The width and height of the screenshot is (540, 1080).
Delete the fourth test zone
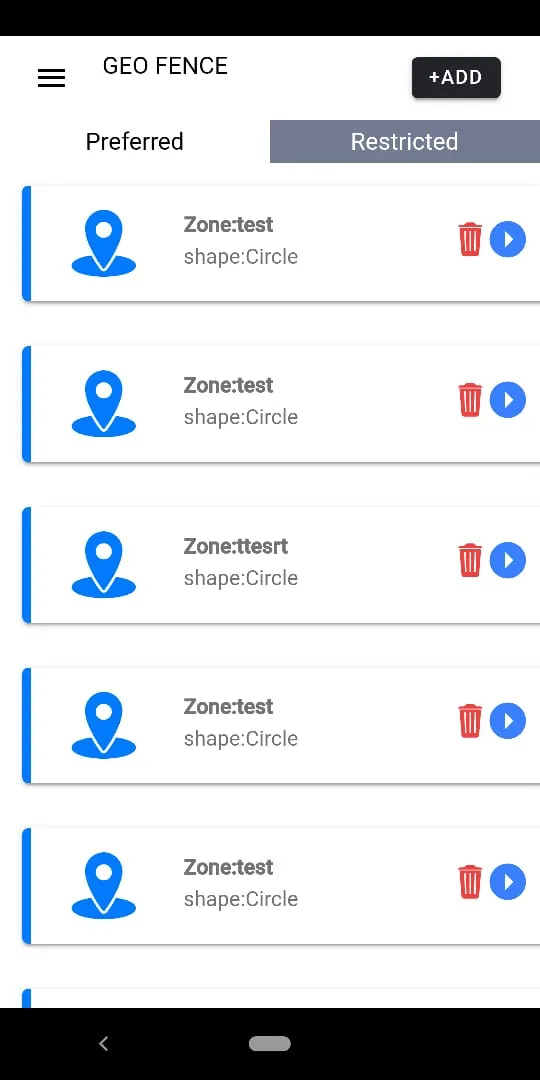coord(470,720)
